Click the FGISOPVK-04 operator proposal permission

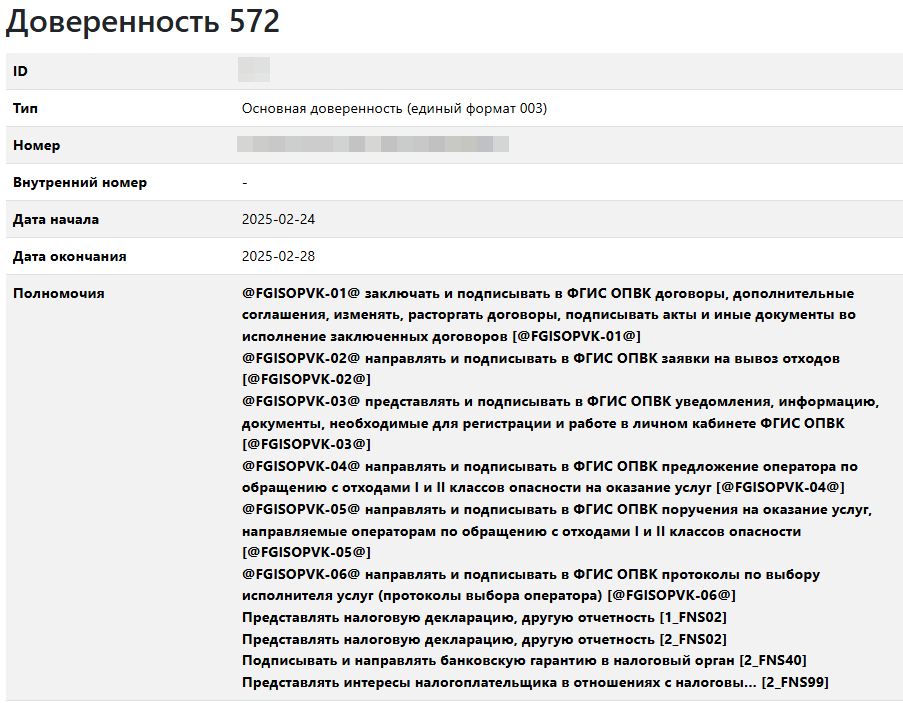coord(548,476)
